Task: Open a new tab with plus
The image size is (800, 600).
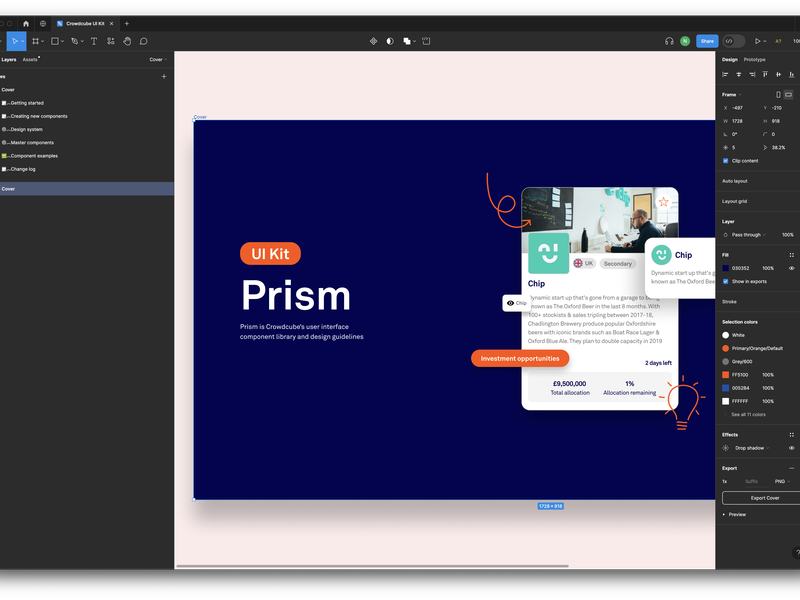Action: [x=127, y=23]
